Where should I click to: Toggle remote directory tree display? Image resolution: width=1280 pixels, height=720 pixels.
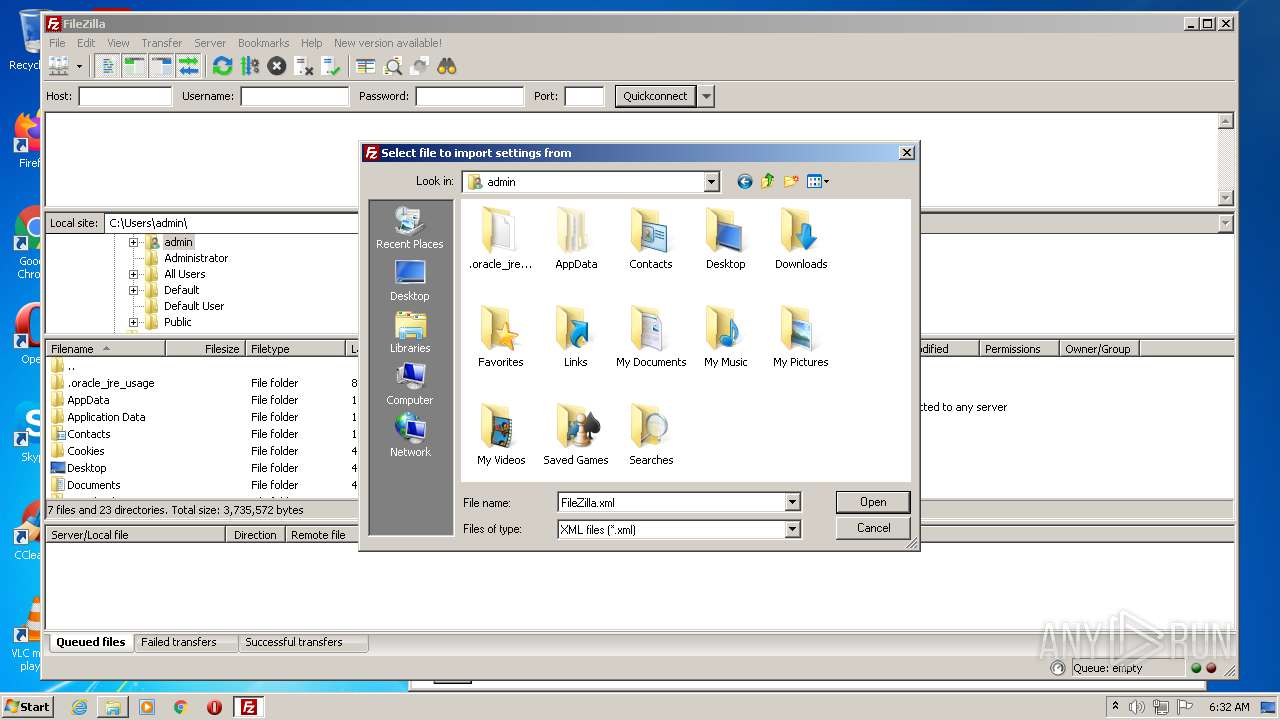pyautogui.click(x=161, y=66)
